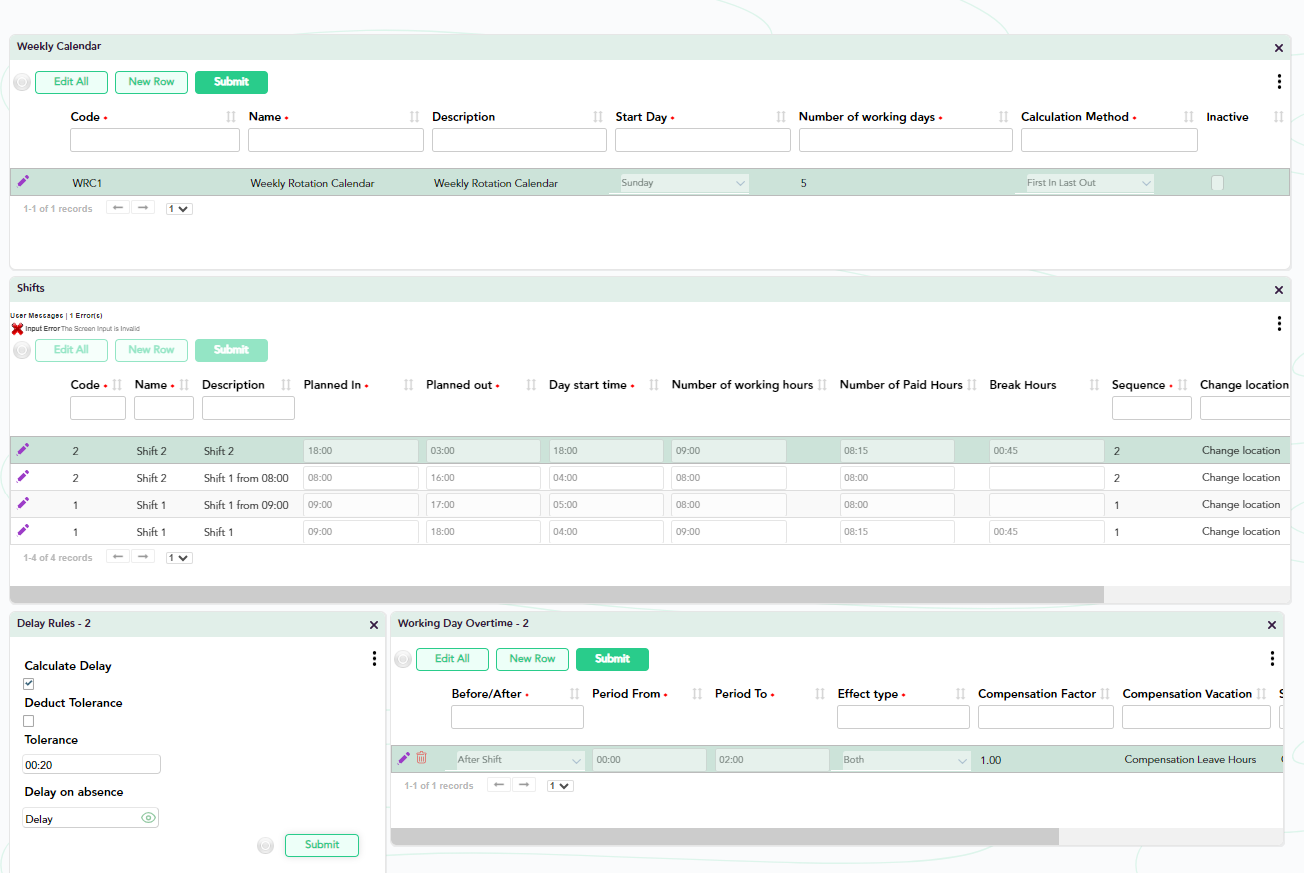Click New Row in Weekly Calendar
This screenshot has height=873, width=1304.
151,82
